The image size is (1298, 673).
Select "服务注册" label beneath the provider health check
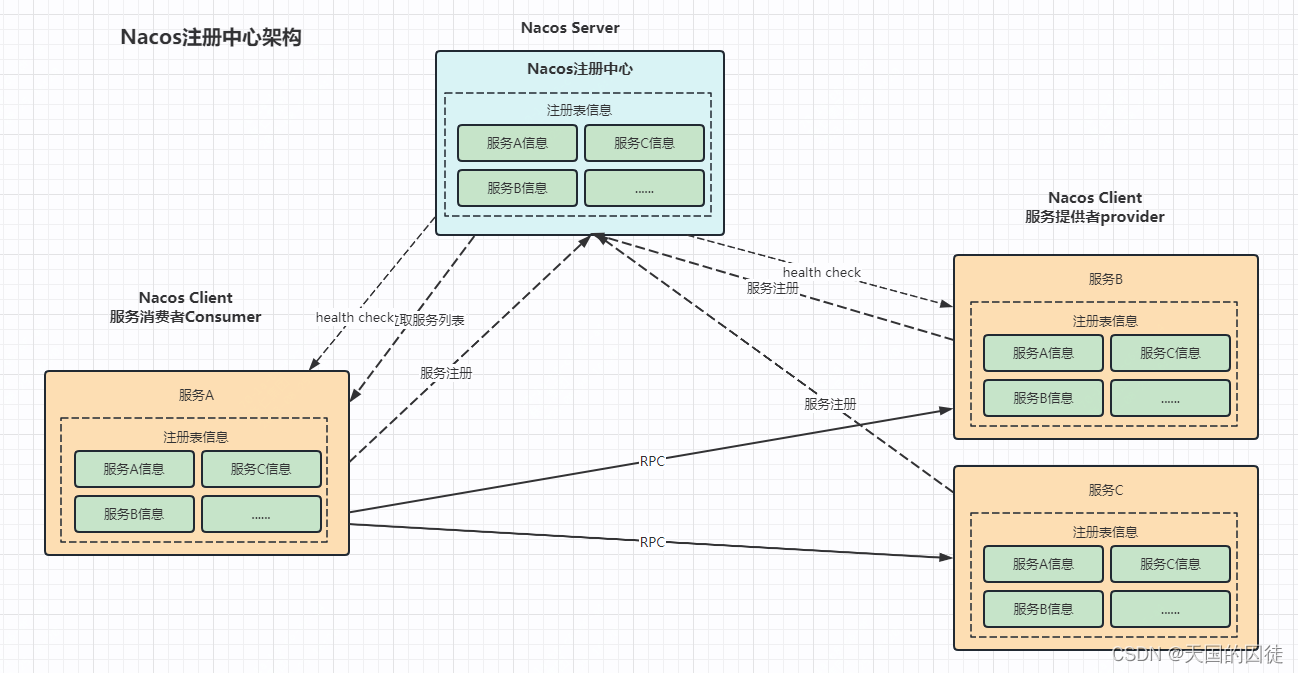[x=773, y=288]
